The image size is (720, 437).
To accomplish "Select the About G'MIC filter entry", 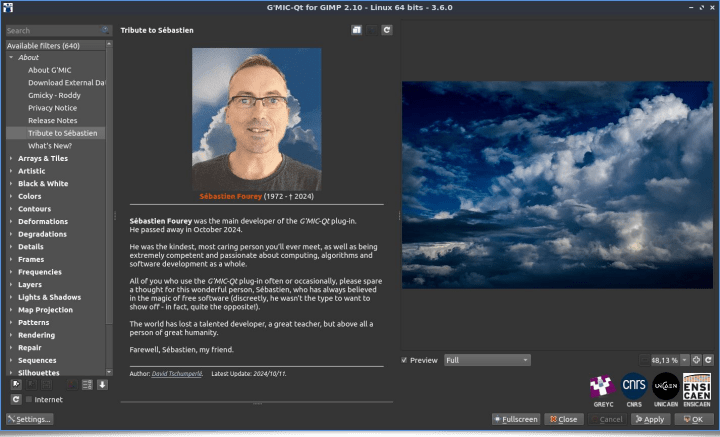I will [50, 70].
